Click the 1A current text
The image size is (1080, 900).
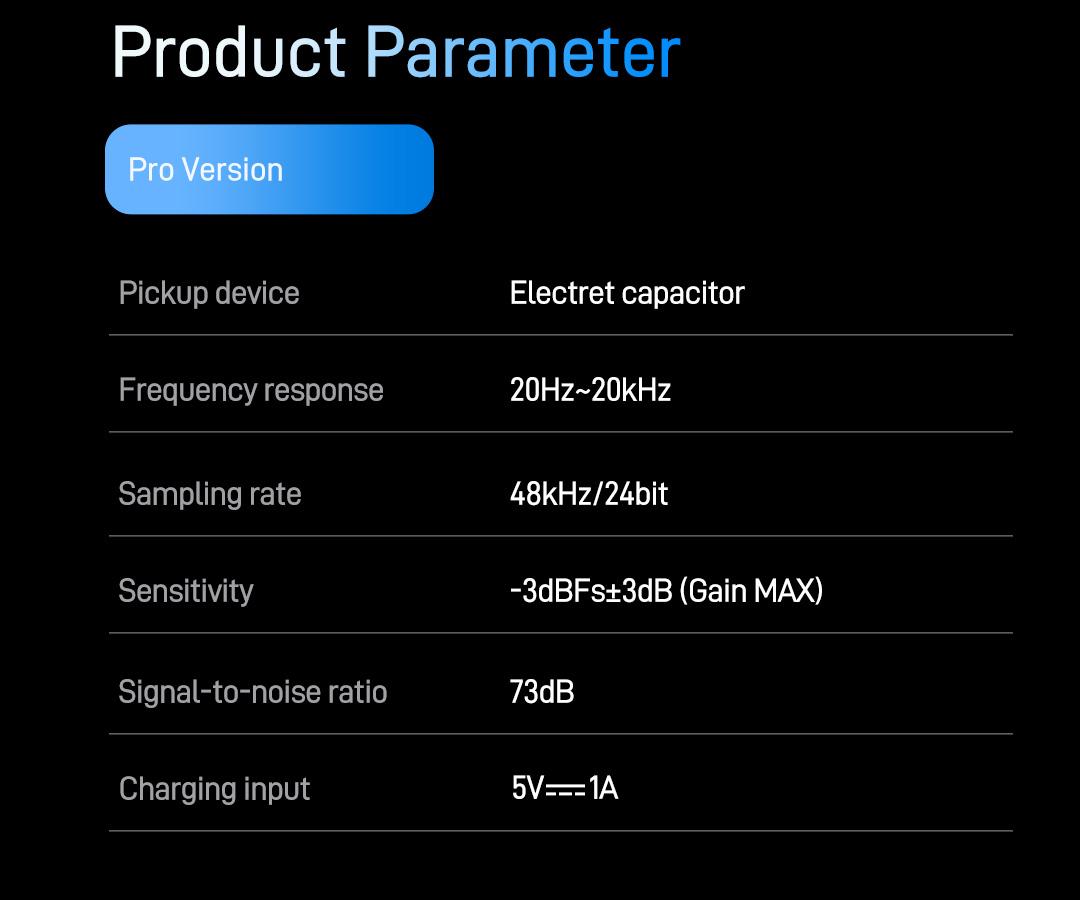pos(604,789)
